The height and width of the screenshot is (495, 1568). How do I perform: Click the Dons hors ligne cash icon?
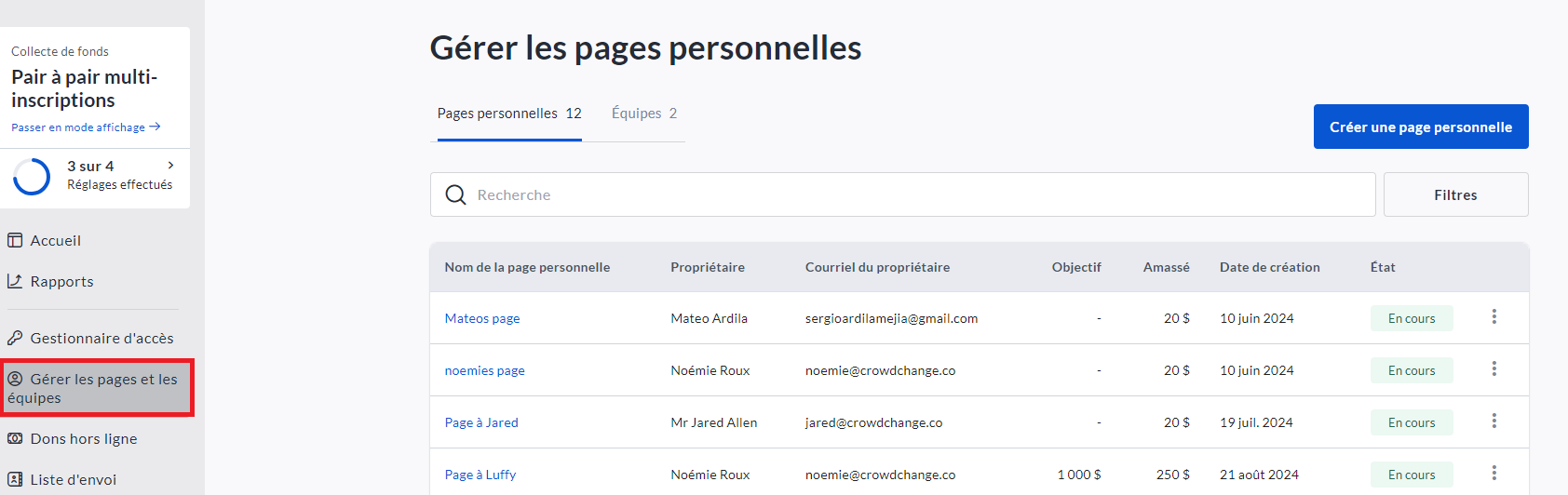tap(15, 438)
